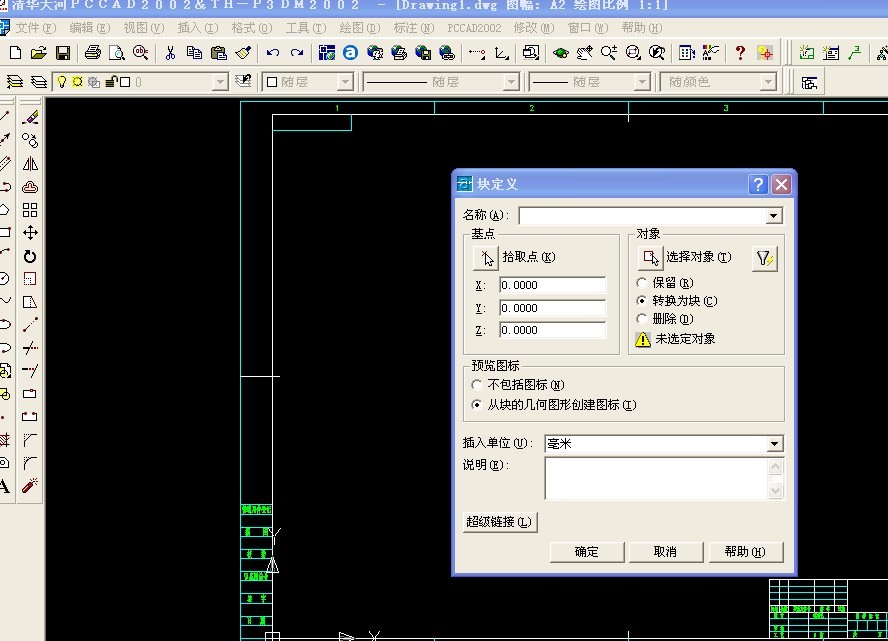Click the Y coordinate input field
Screen dimensions: 888x641
[x=552, y=308]
